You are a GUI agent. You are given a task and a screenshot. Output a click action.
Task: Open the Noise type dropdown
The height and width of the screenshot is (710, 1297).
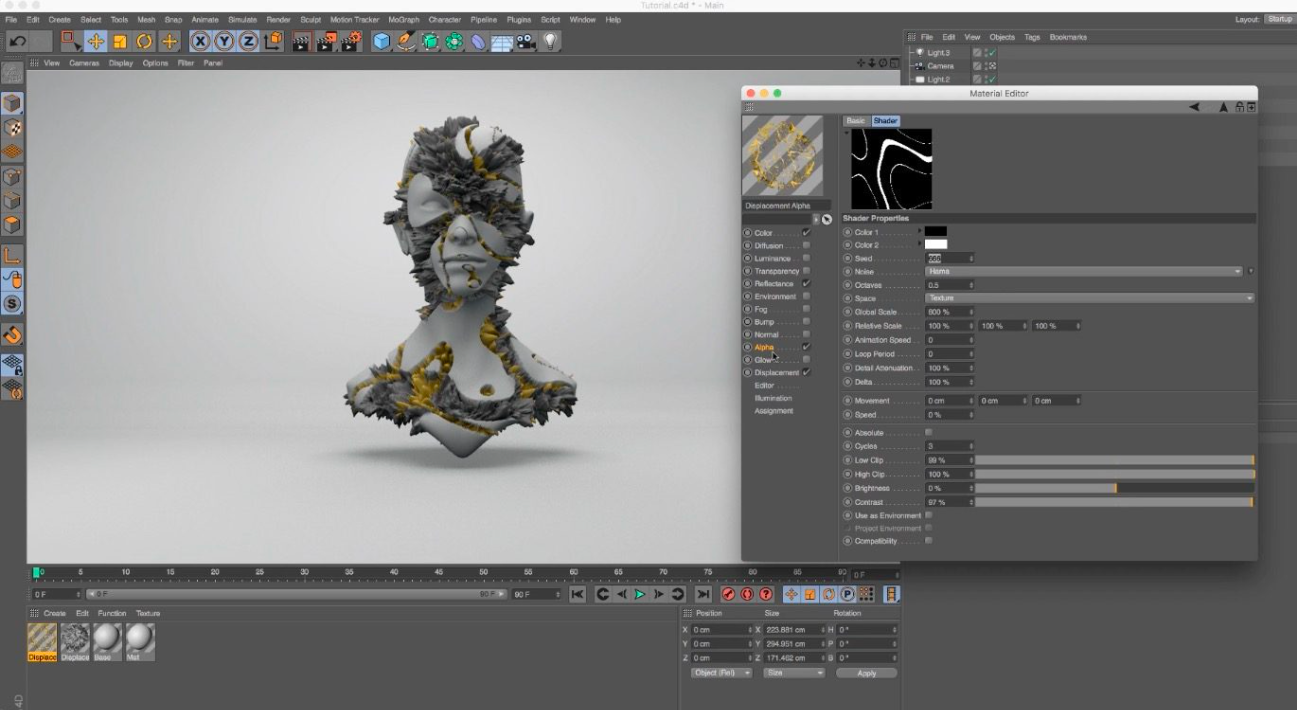(1084, 271)
